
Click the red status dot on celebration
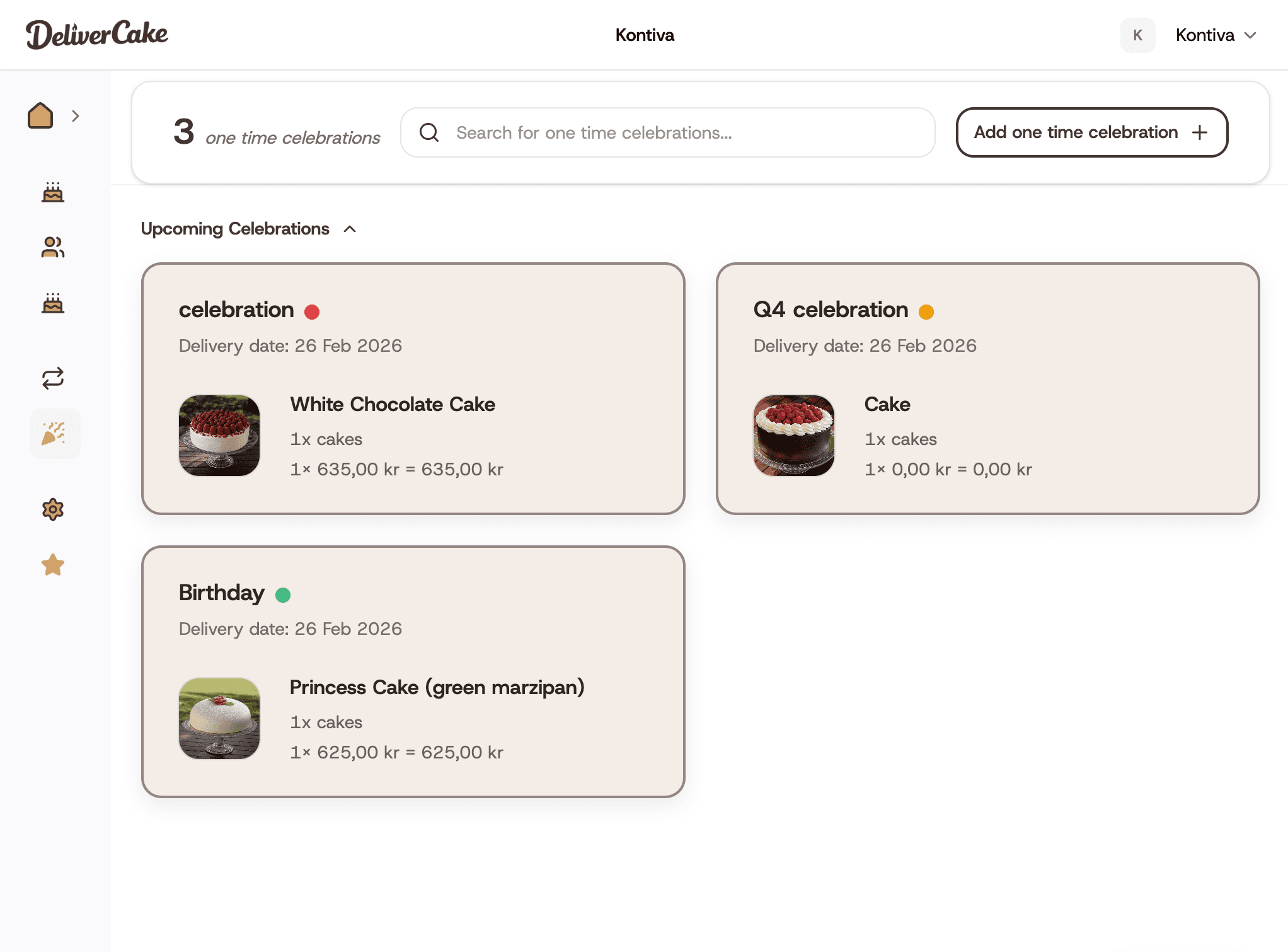click(x=312, y=311)
